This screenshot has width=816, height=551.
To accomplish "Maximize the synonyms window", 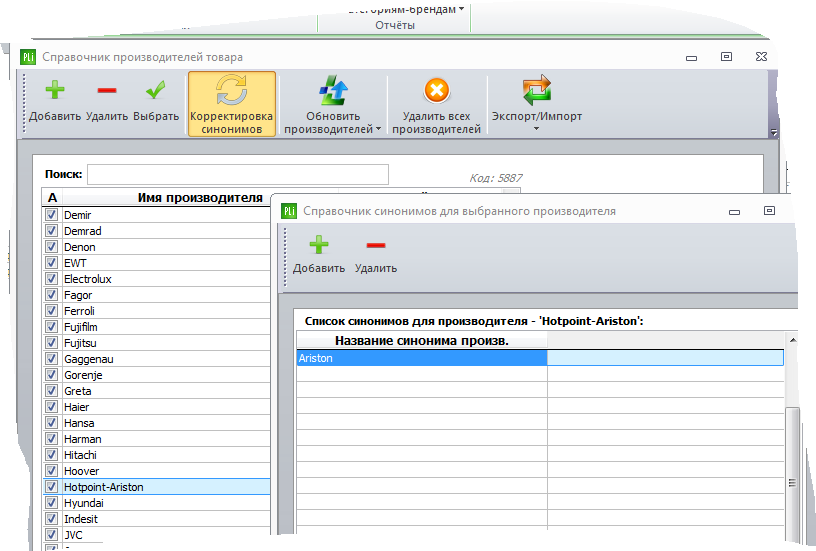I will coord(769,211).
